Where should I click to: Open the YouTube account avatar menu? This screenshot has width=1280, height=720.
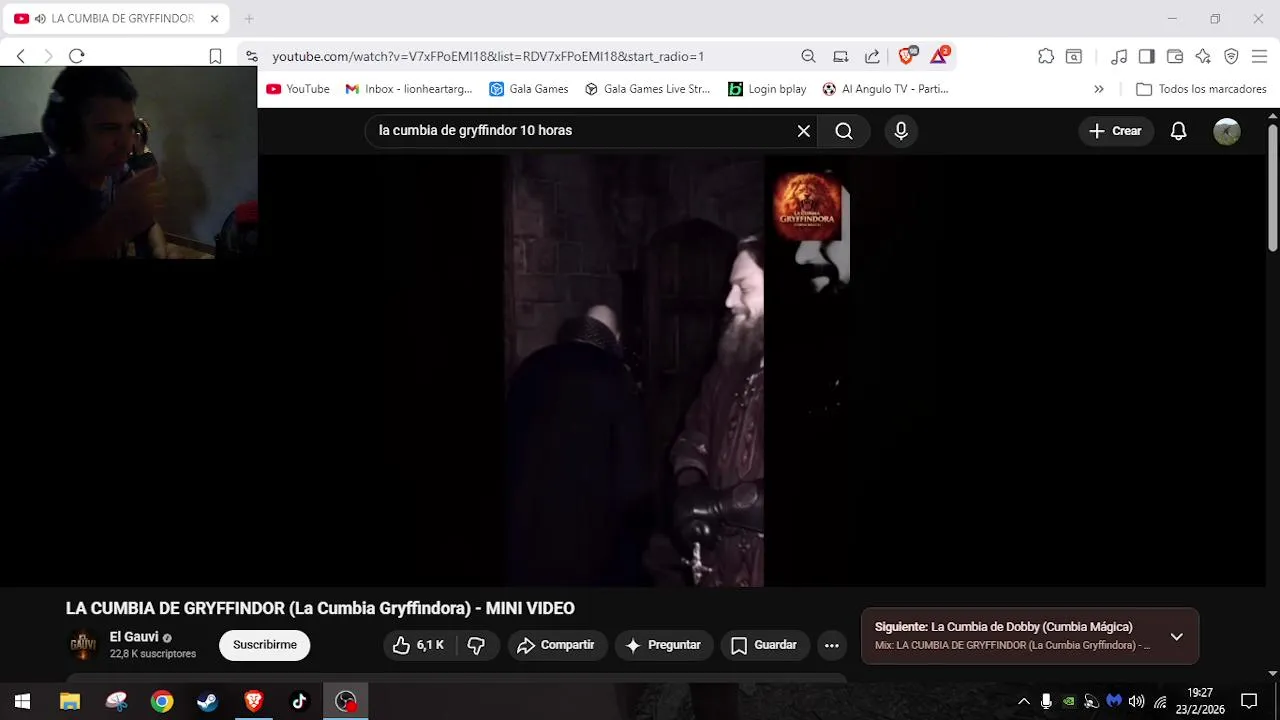coord(1227,131)
